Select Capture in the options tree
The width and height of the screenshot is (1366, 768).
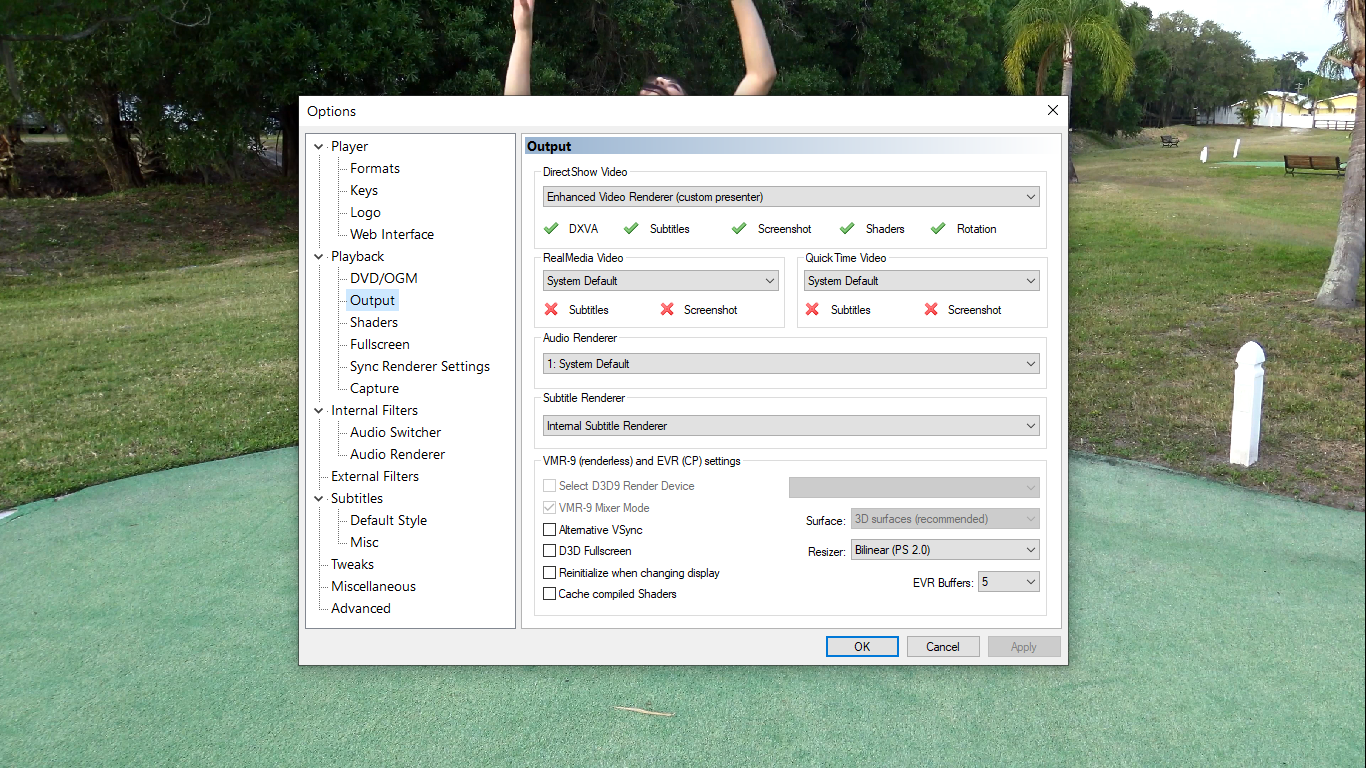tap(375, 388)
